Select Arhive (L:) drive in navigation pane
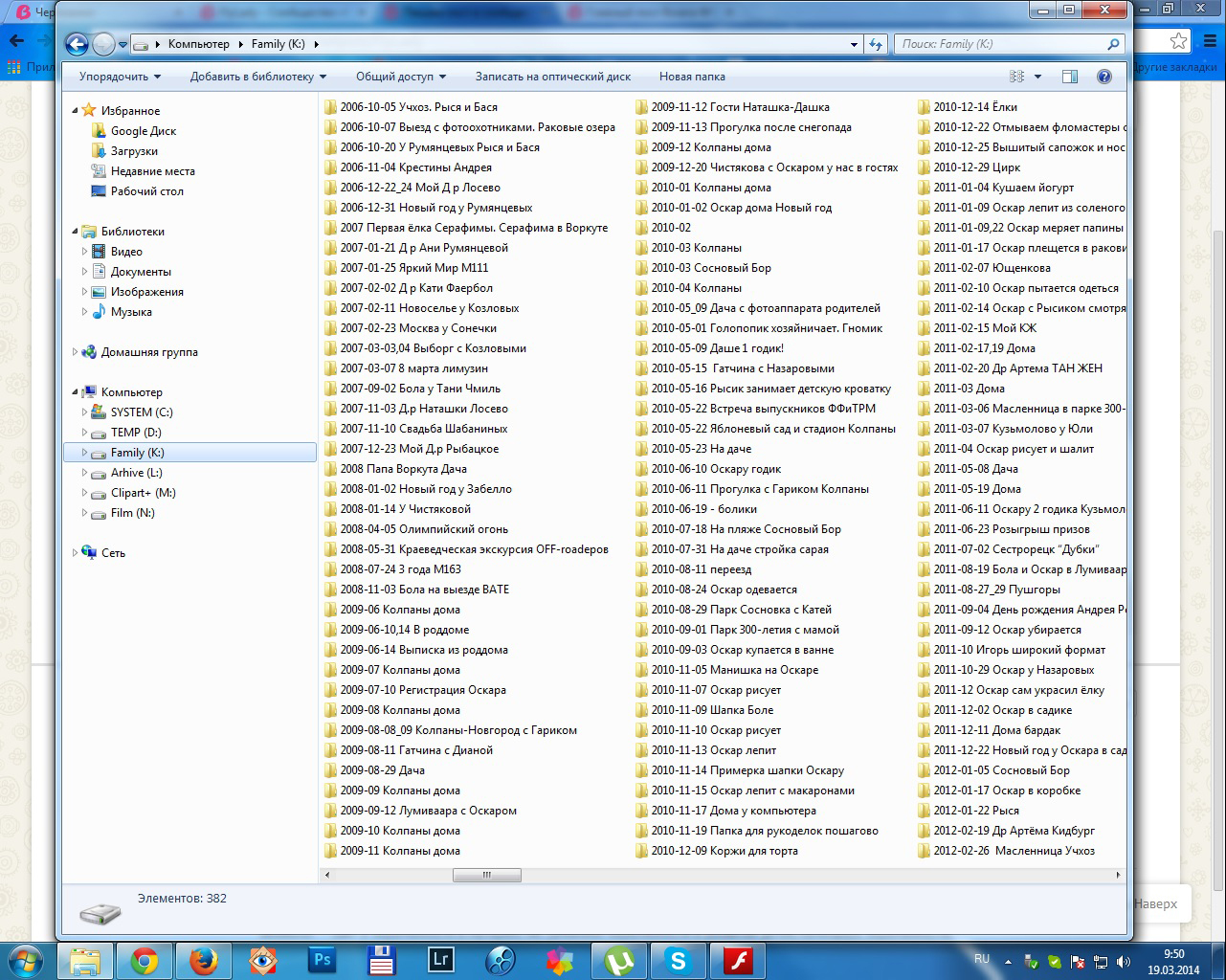This screenshot has width=1226, height=980. 136,473
